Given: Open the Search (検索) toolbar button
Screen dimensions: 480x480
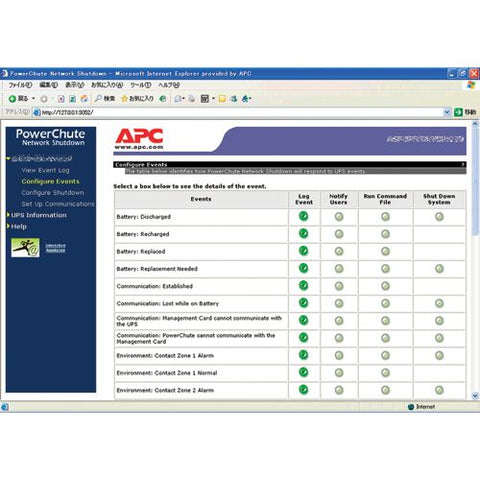Looking at the screenshot, I should 105,98.
